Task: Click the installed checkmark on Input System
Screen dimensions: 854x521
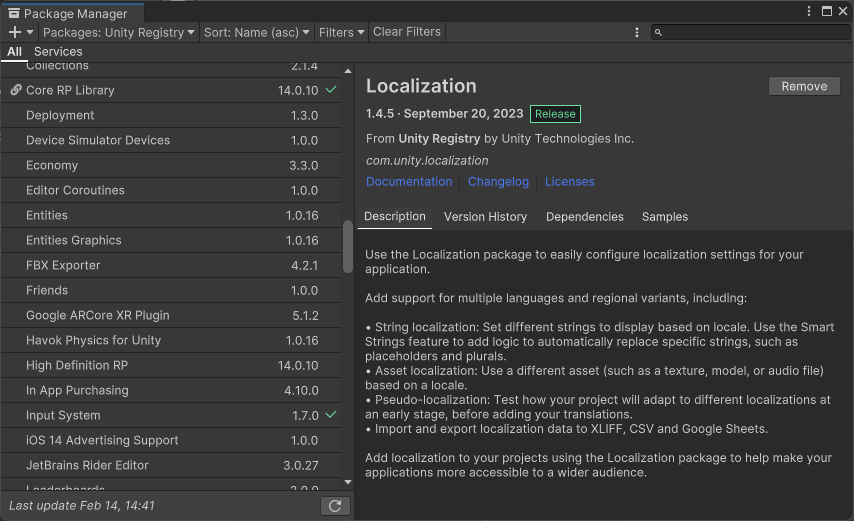Action: 331,414
